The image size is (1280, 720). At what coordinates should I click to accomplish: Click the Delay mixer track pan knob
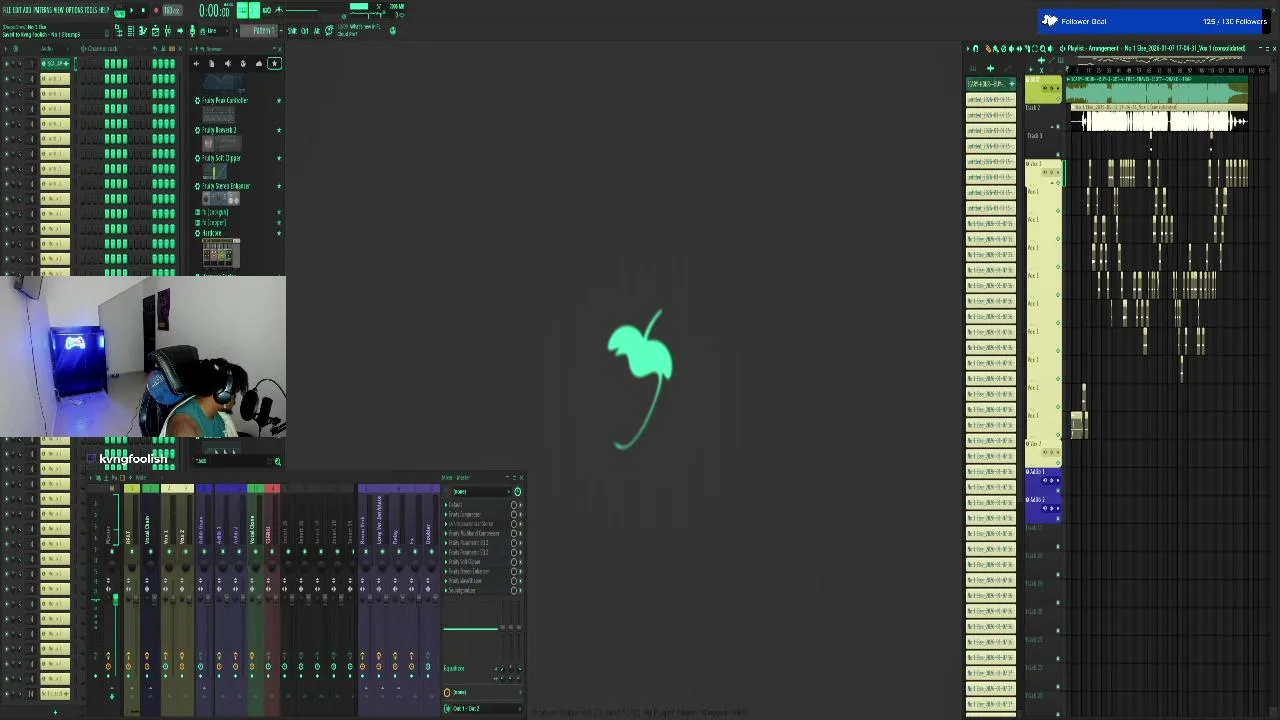[398, 565]
